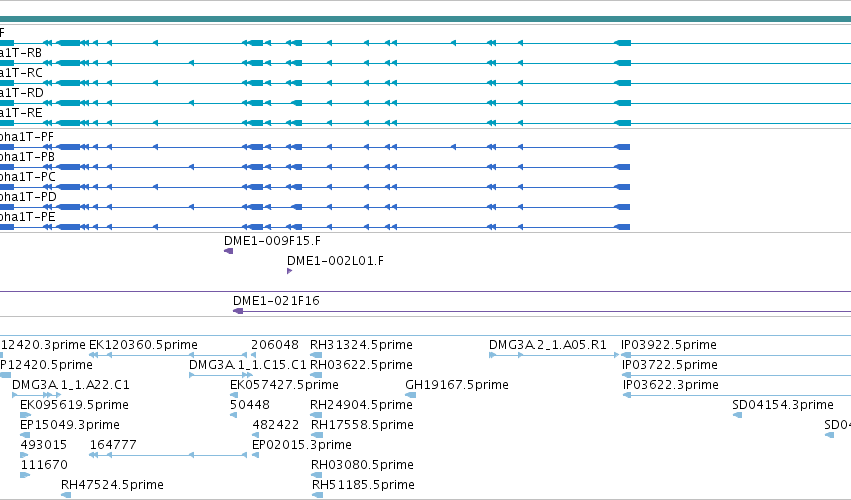851x500 pixels.
Task: Click the GH19167.5prime arrow glyph
Action: coord(411,395)
